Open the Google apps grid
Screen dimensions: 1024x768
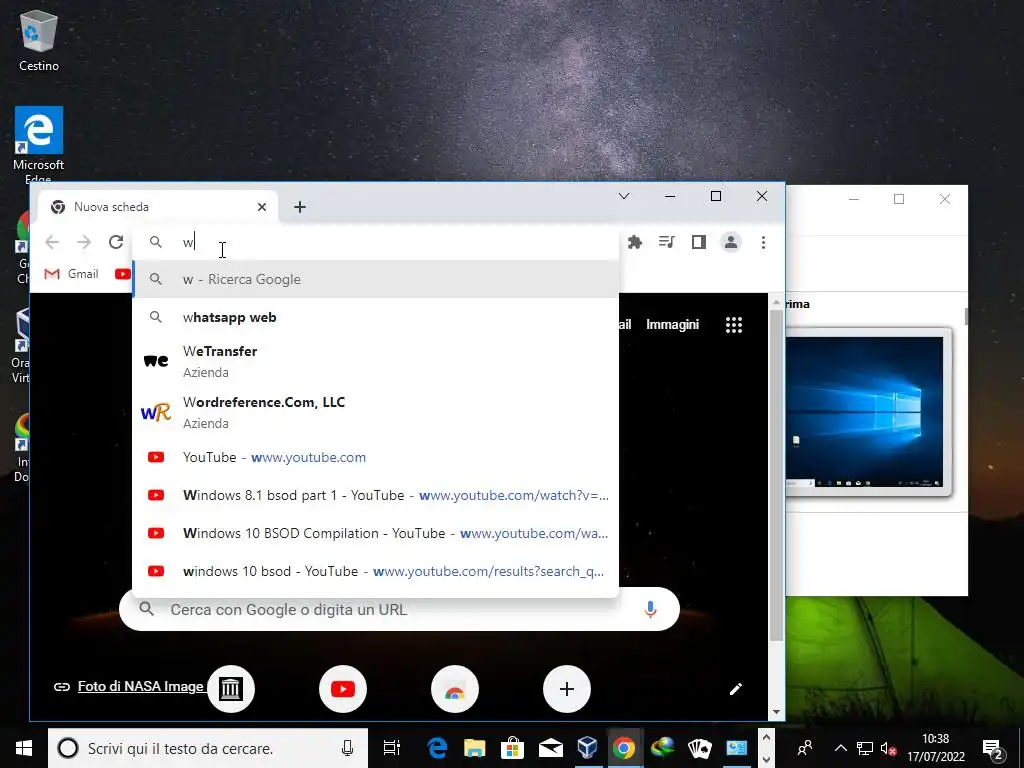[x=734, y=325]
